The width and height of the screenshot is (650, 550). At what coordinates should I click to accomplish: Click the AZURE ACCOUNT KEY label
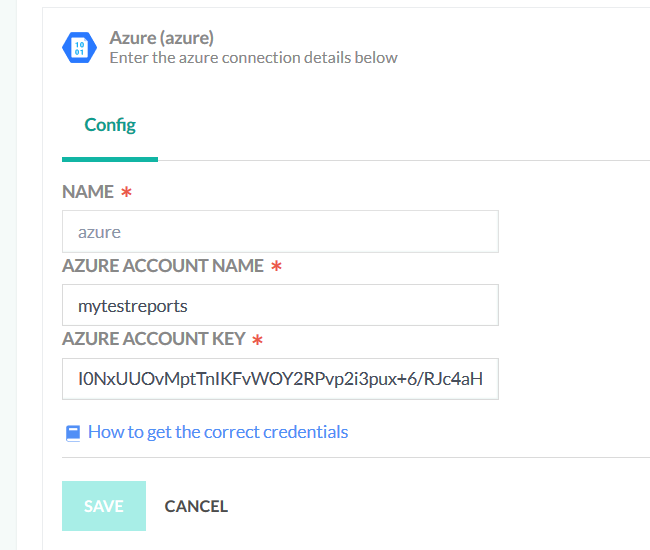[153, 340]
